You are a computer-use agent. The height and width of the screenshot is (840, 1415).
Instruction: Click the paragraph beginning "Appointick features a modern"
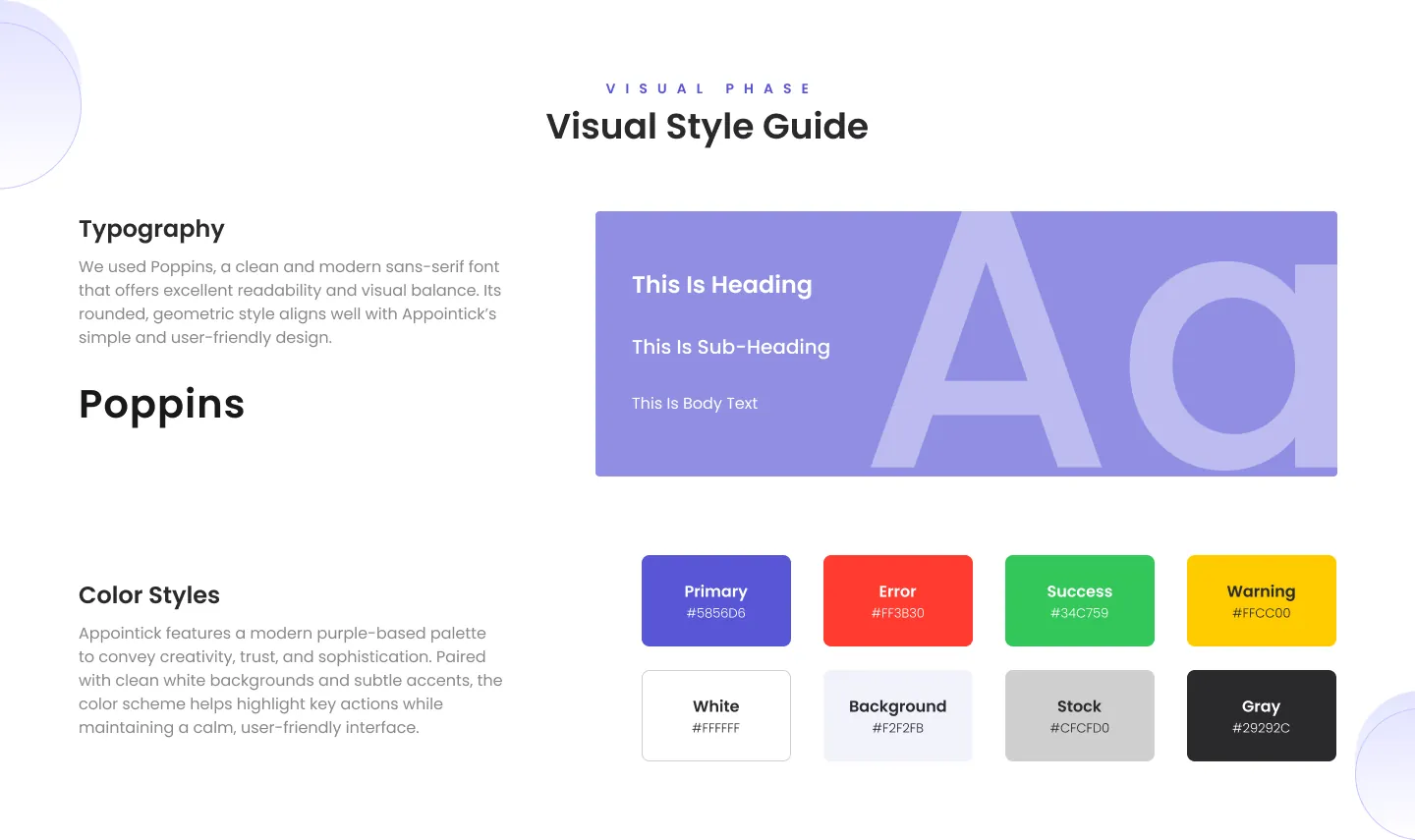click(291, 680)
